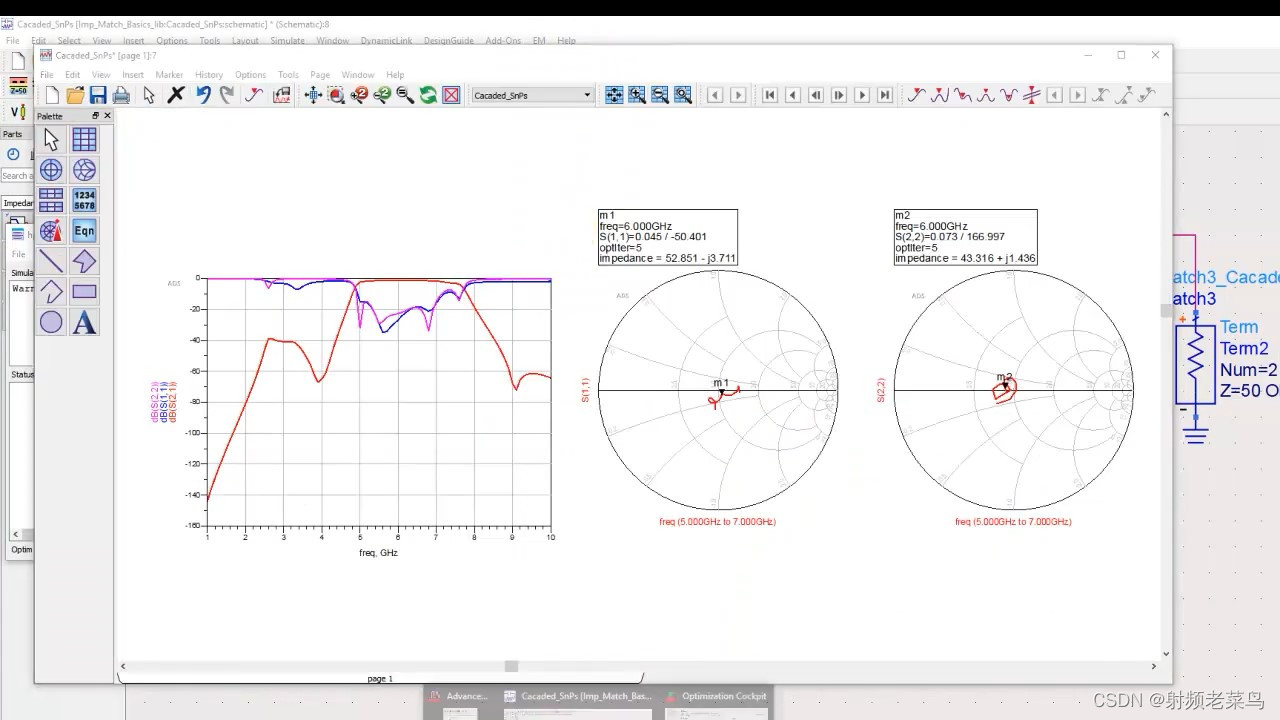The height and width of the screenshot is (720, 1280).
Task: Open the Tools menu in data display
Action: point(288,75)
